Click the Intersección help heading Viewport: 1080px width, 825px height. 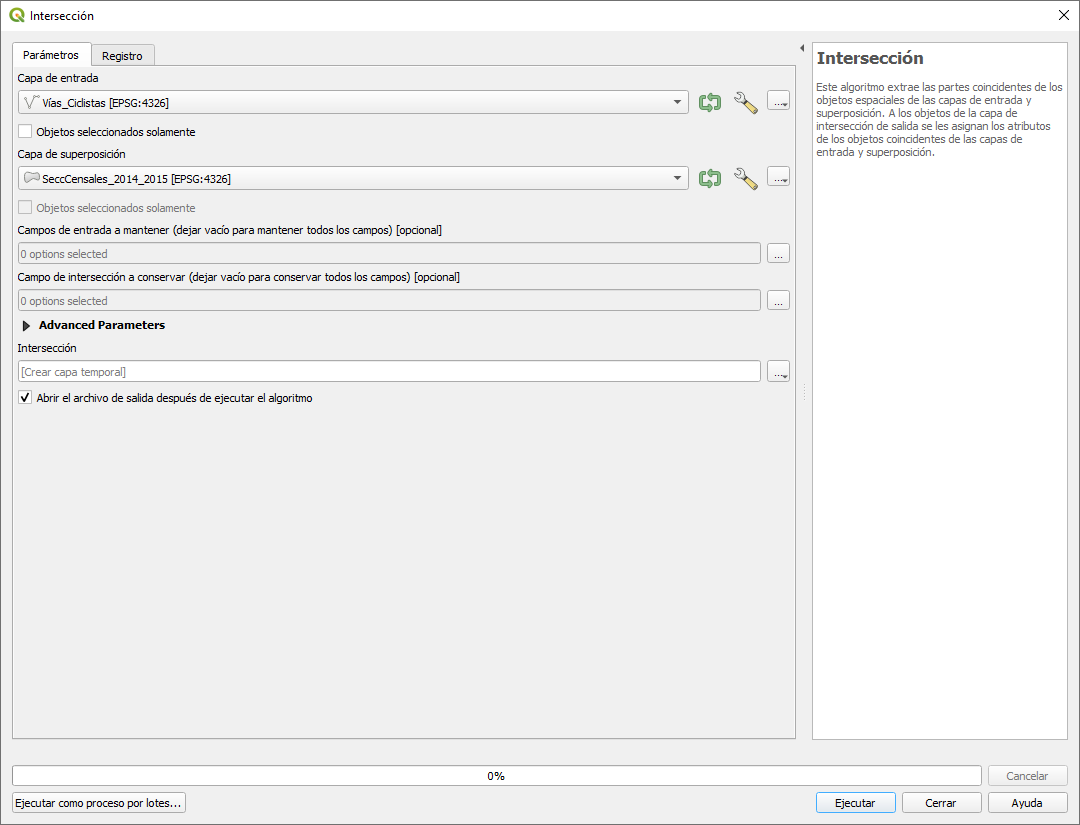tap(870, 59)
